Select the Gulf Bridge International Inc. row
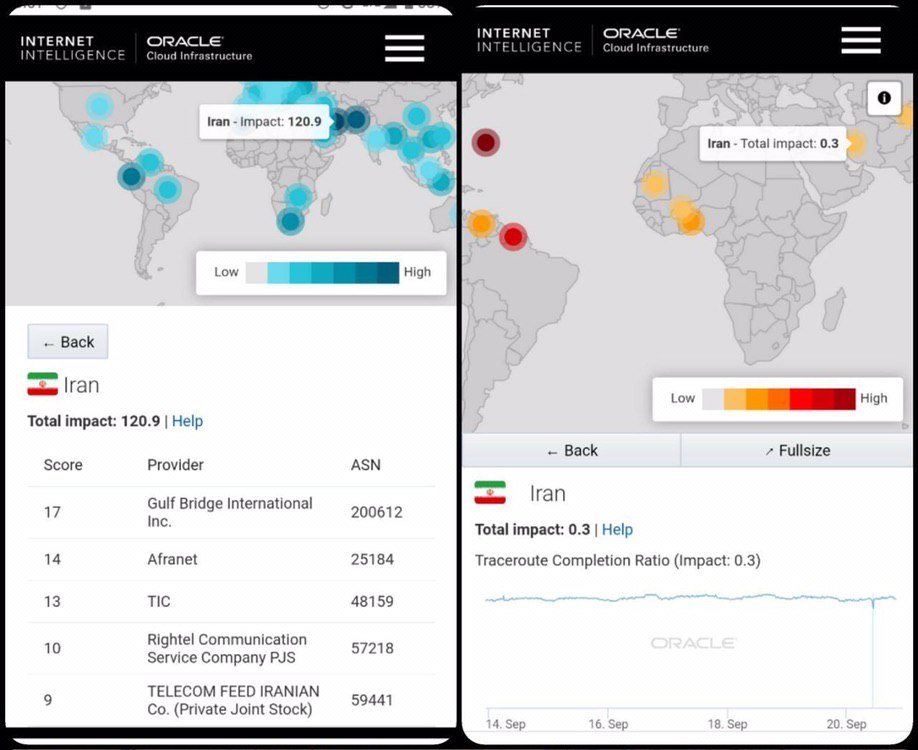Screen dimensions: 918x750 tap(230, 512)
